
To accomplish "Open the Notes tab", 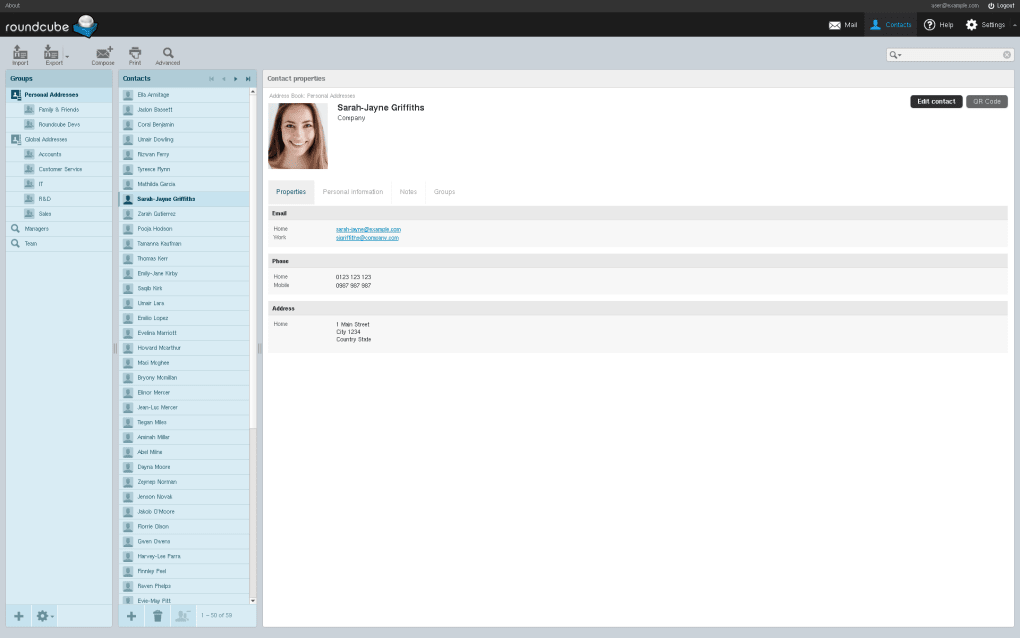I will pos(408,191).
